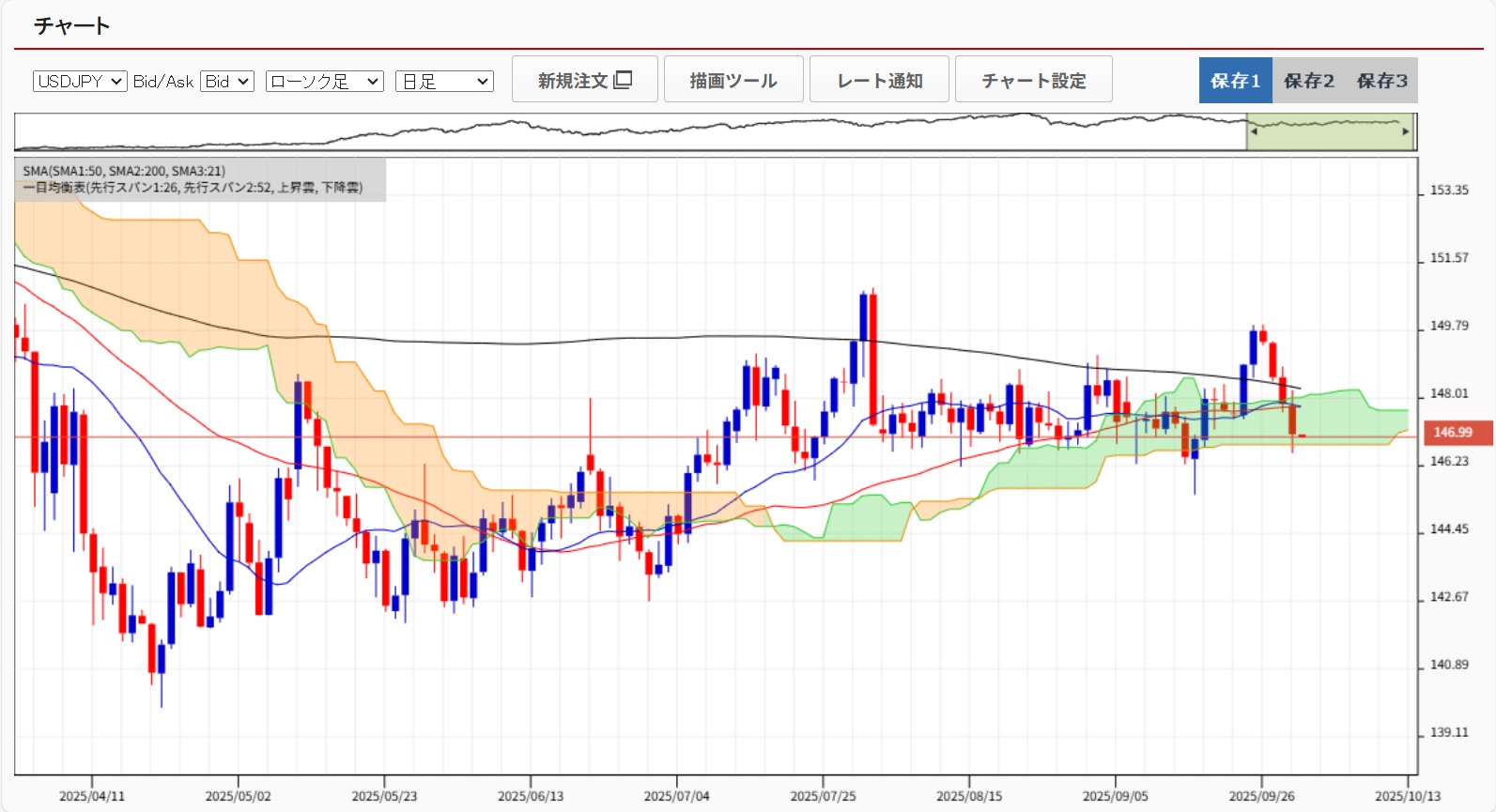Click the レート通知 rate alert button

point(879,80)
